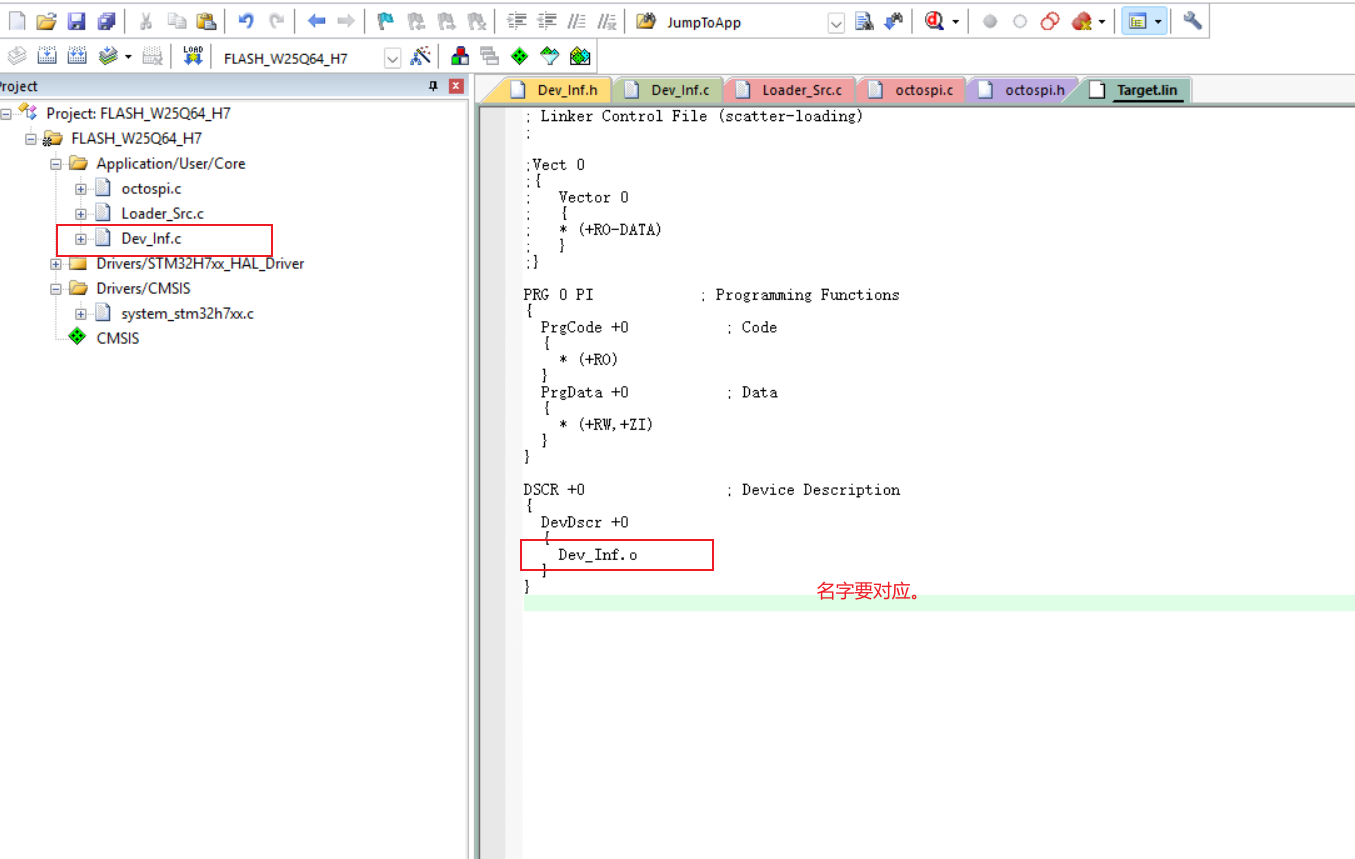Expand the Loader_Src.c file node

pos(81,214)
